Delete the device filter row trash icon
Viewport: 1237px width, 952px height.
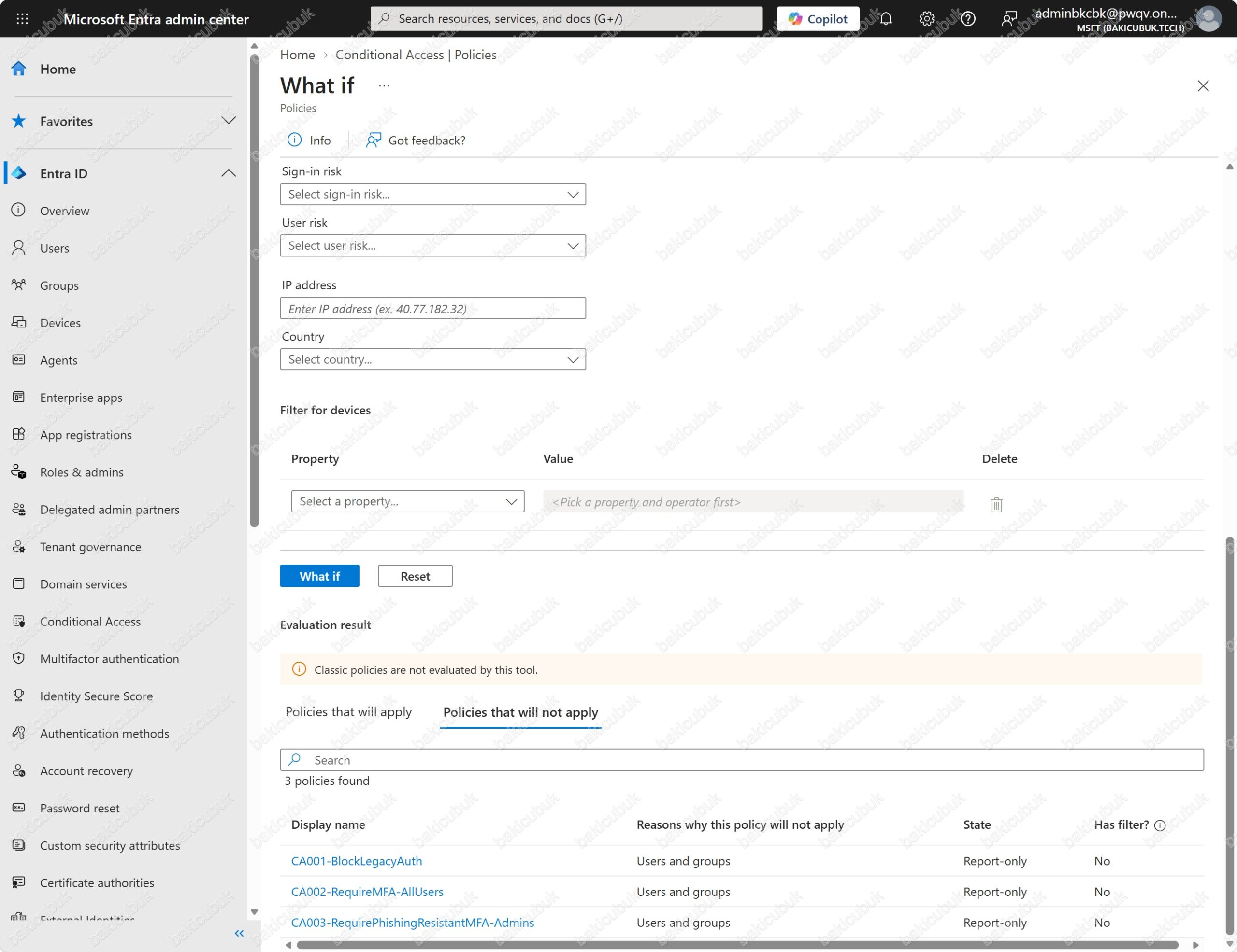pyautogui.click(x=996, y=504)
